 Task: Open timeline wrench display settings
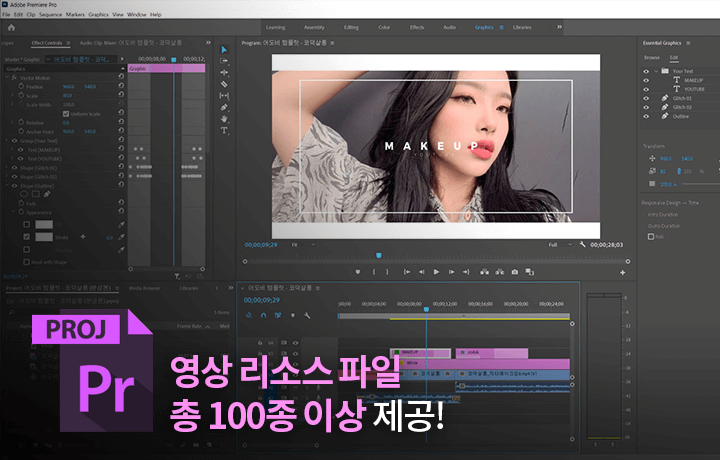(307, 315)
